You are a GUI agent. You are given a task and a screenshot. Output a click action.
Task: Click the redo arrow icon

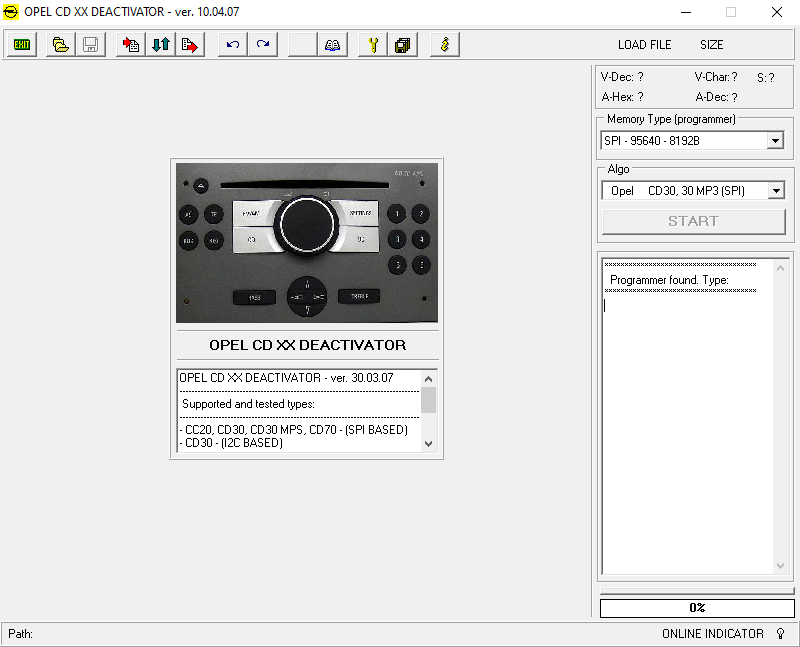click(x=263, y=44)
